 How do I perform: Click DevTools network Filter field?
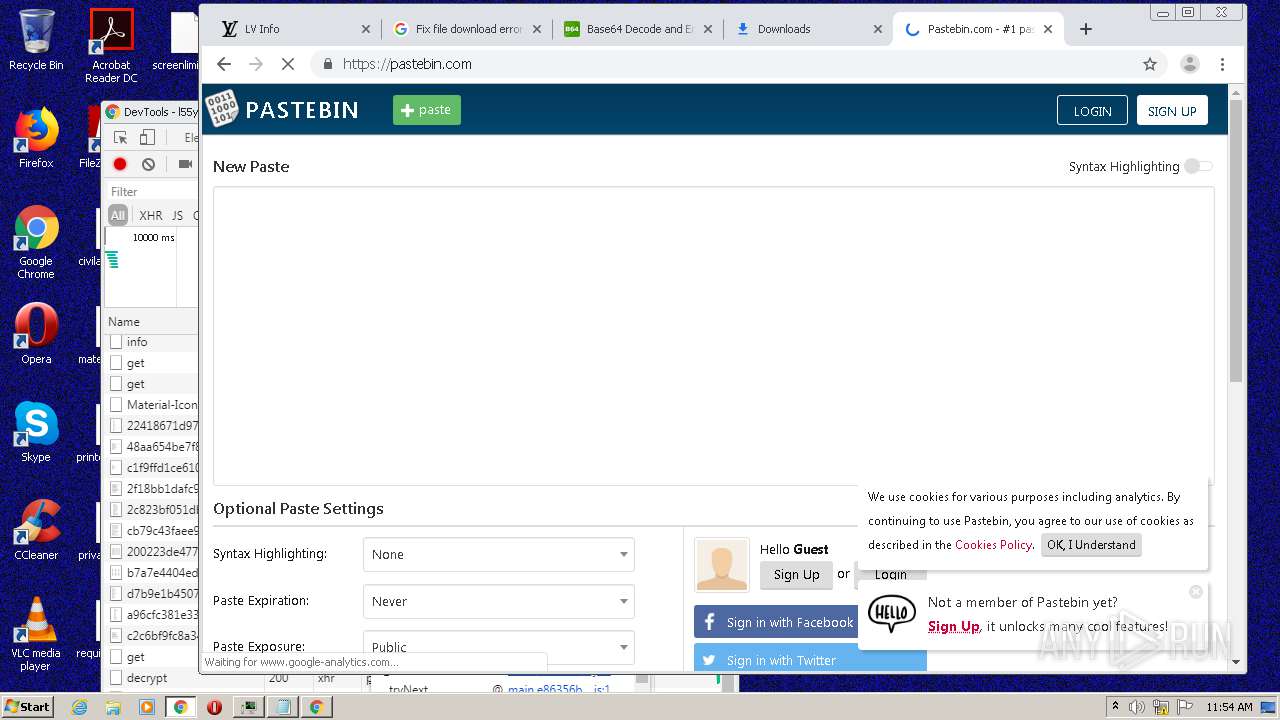click(152, 191)
